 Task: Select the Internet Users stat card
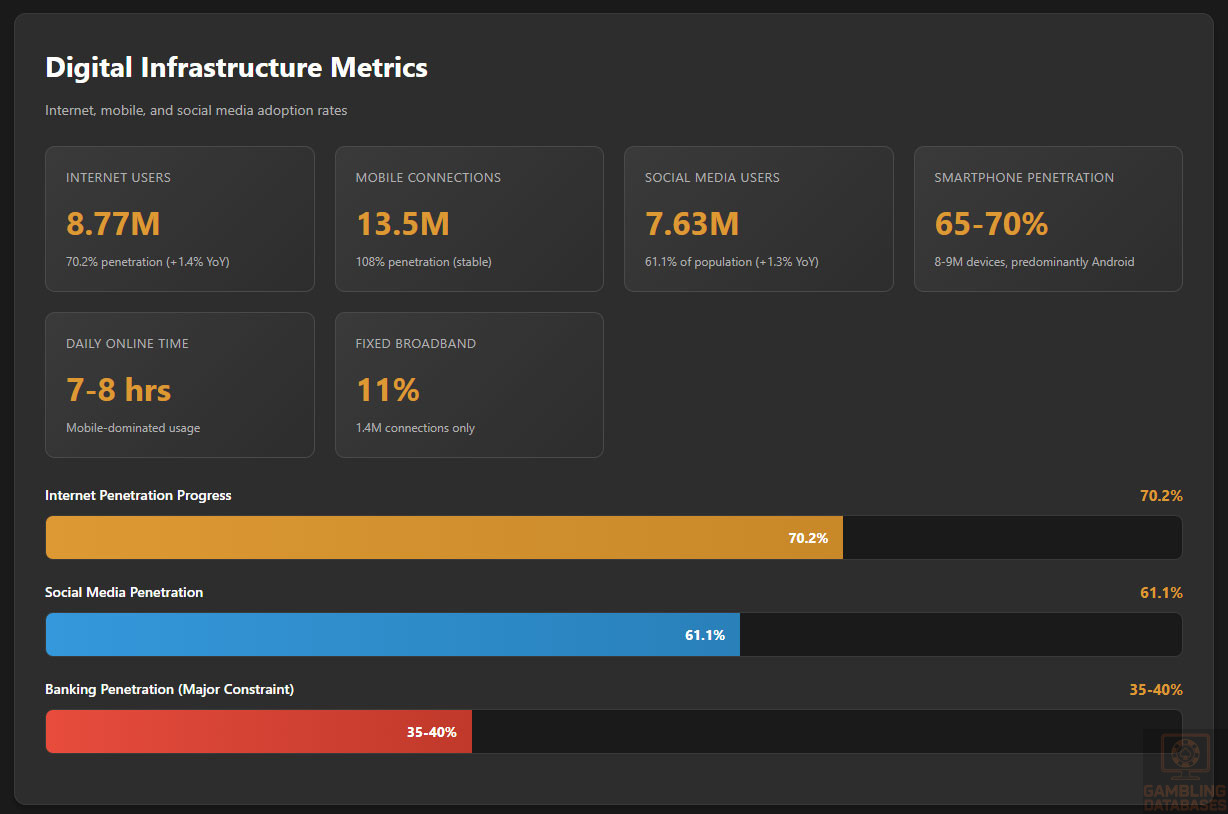pyautogui.click(x=180, y=219)
